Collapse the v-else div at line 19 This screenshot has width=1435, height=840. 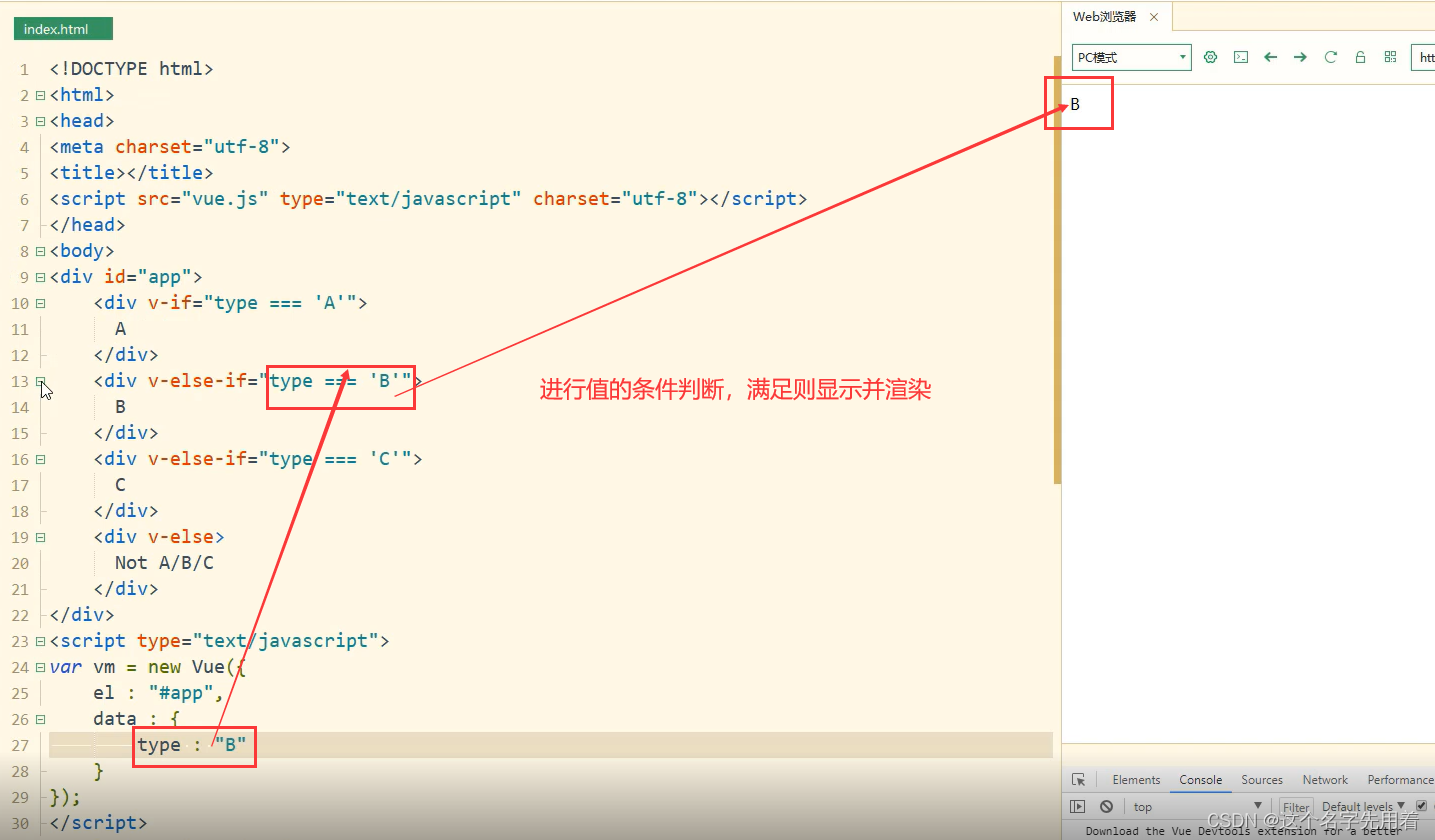point(40,537)
